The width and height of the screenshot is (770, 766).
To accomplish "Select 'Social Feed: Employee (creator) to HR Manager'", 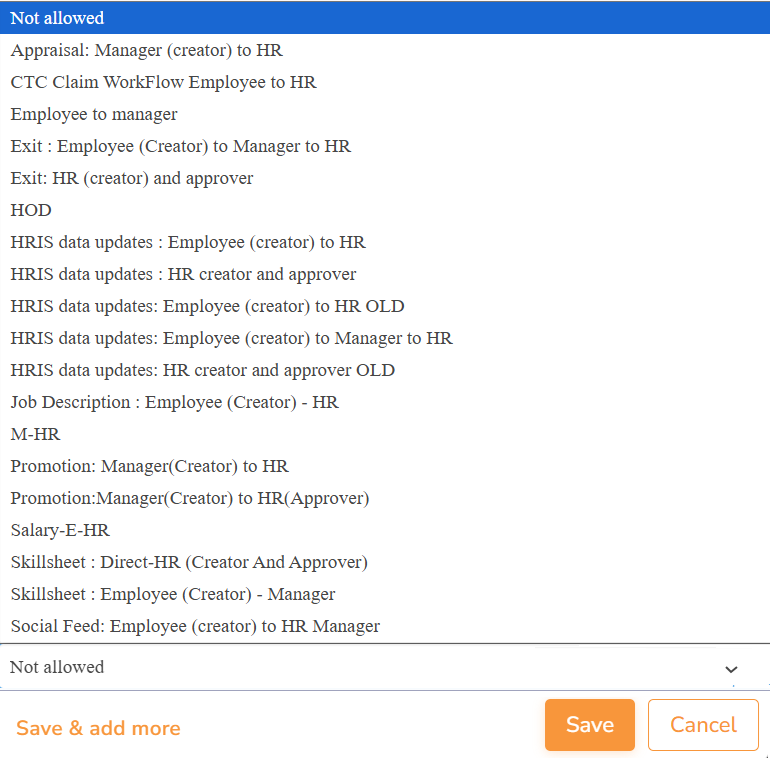I will (195, 626).
